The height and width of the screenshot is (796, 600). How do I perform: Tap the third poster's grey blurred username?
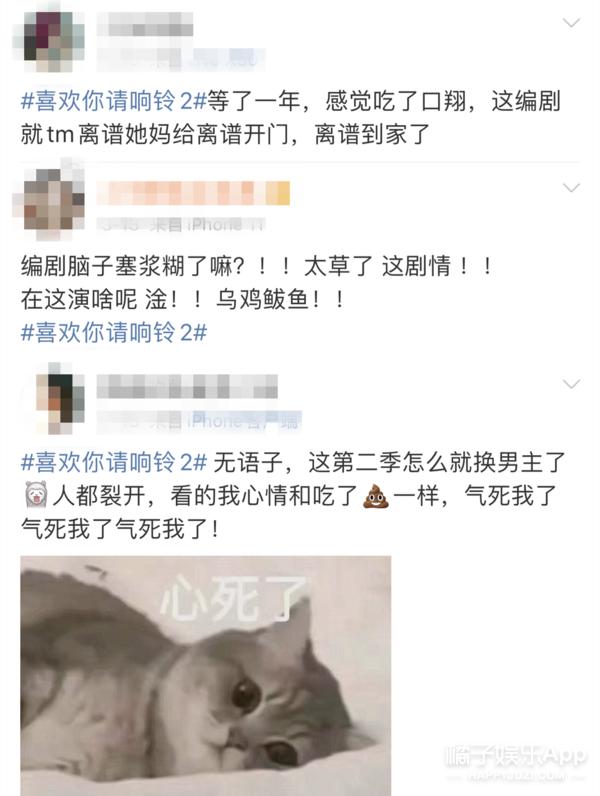187,387
